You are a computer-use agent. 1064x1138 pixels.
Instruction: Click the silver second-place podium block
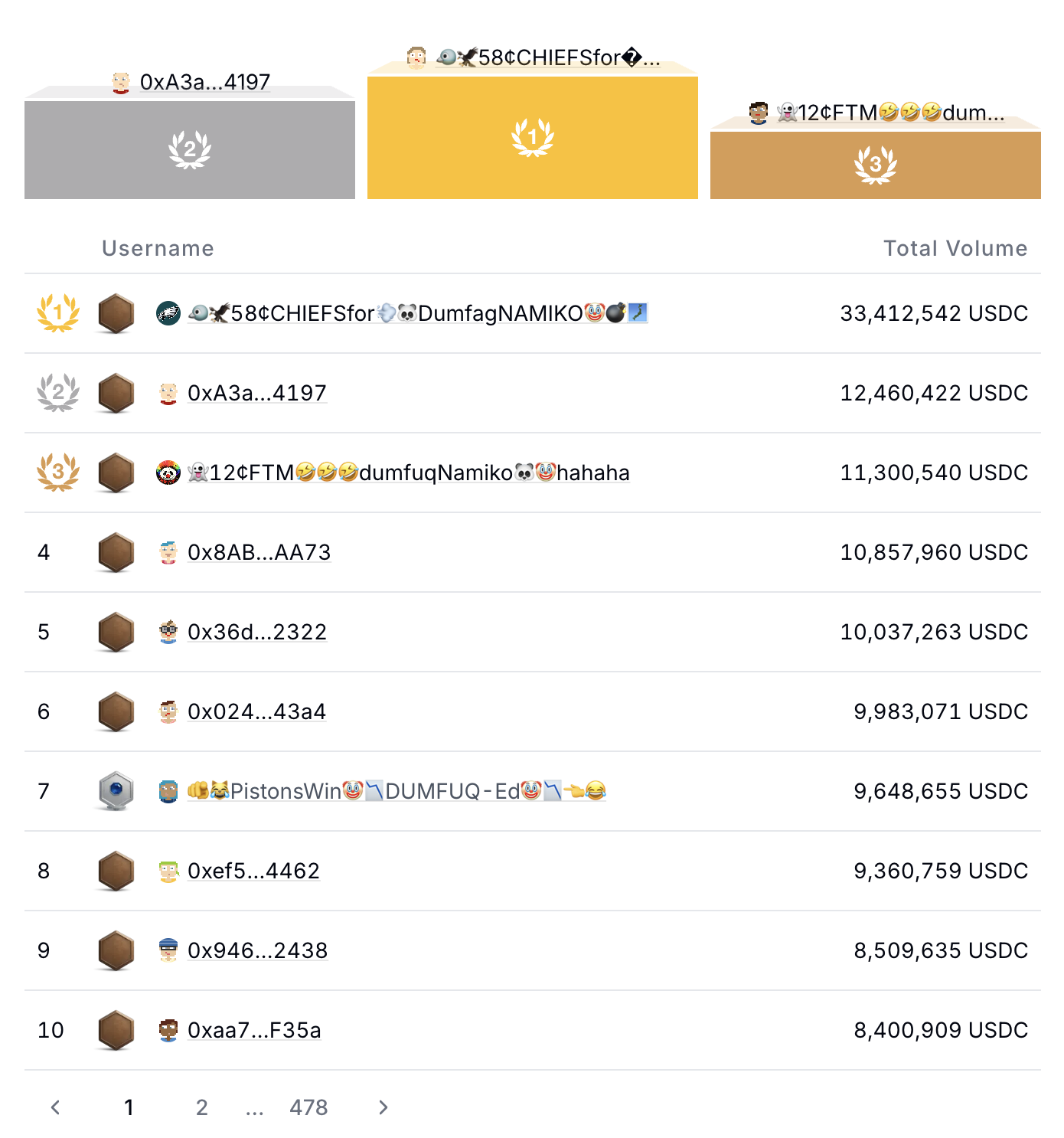pyautogui.click(x=190, y=150)
